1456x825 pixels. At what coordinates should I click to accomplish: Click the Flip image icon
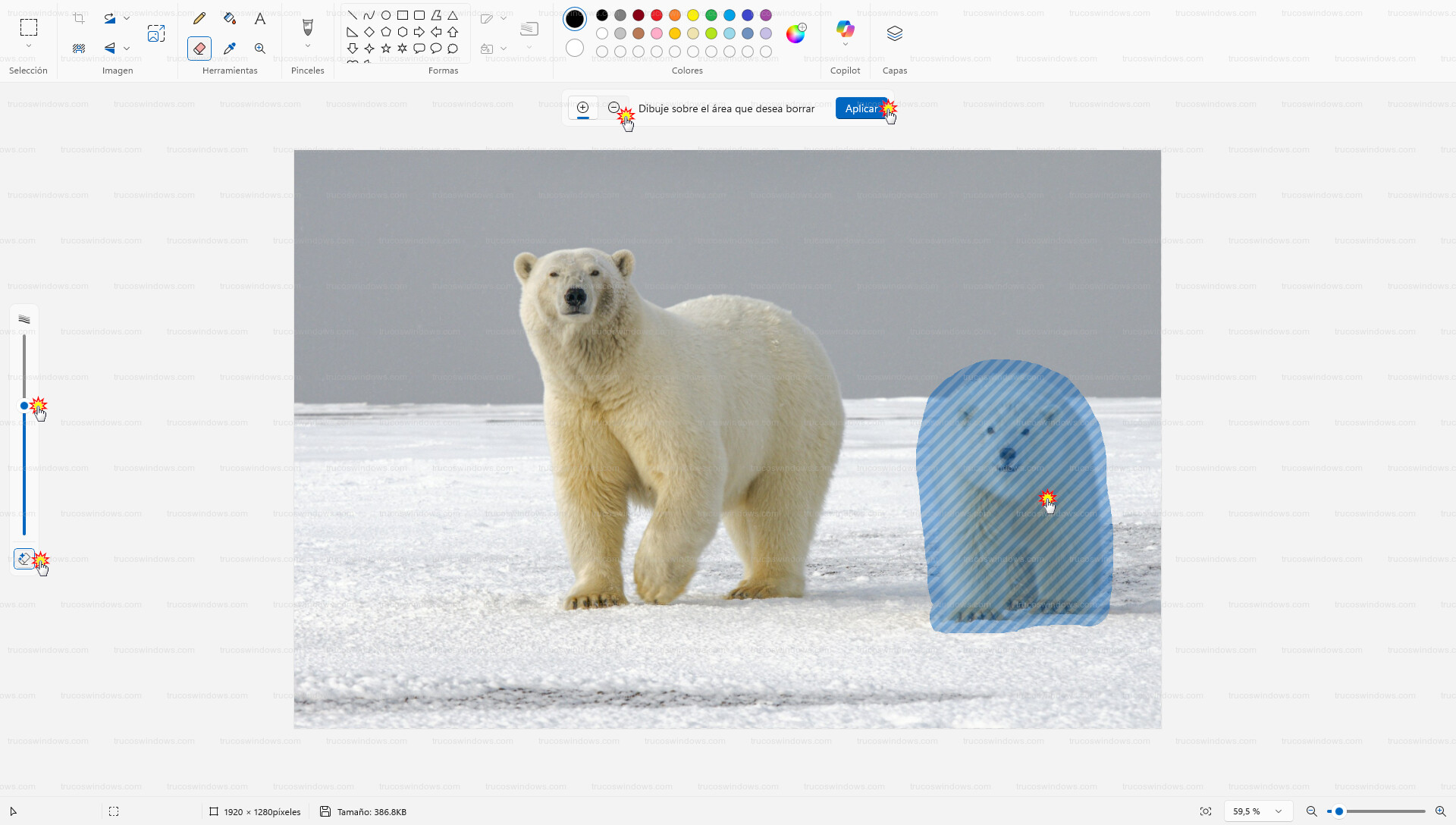110,48
